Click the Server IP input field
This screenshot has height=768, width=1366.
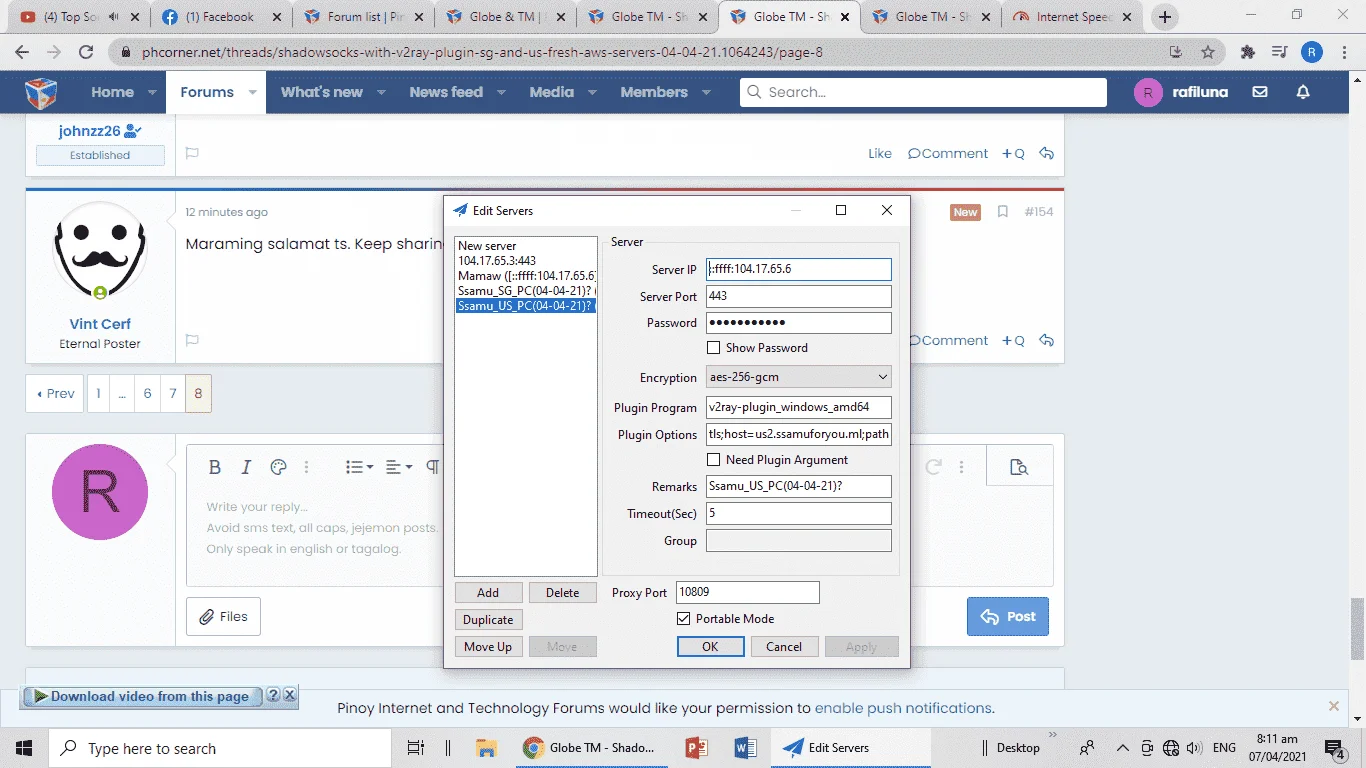pyautogui.click(x=798, y=270)
